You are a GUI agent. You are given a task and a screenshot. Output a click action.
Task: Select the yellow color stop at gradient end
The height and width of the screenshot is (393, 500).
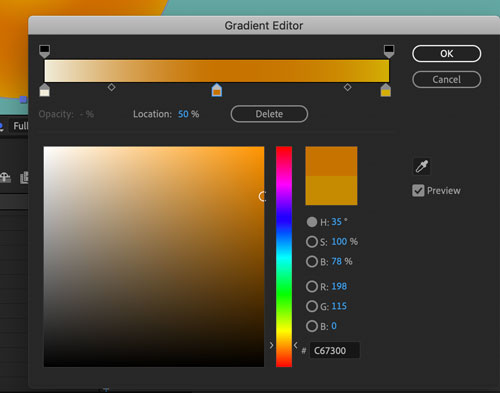[386, 90]
